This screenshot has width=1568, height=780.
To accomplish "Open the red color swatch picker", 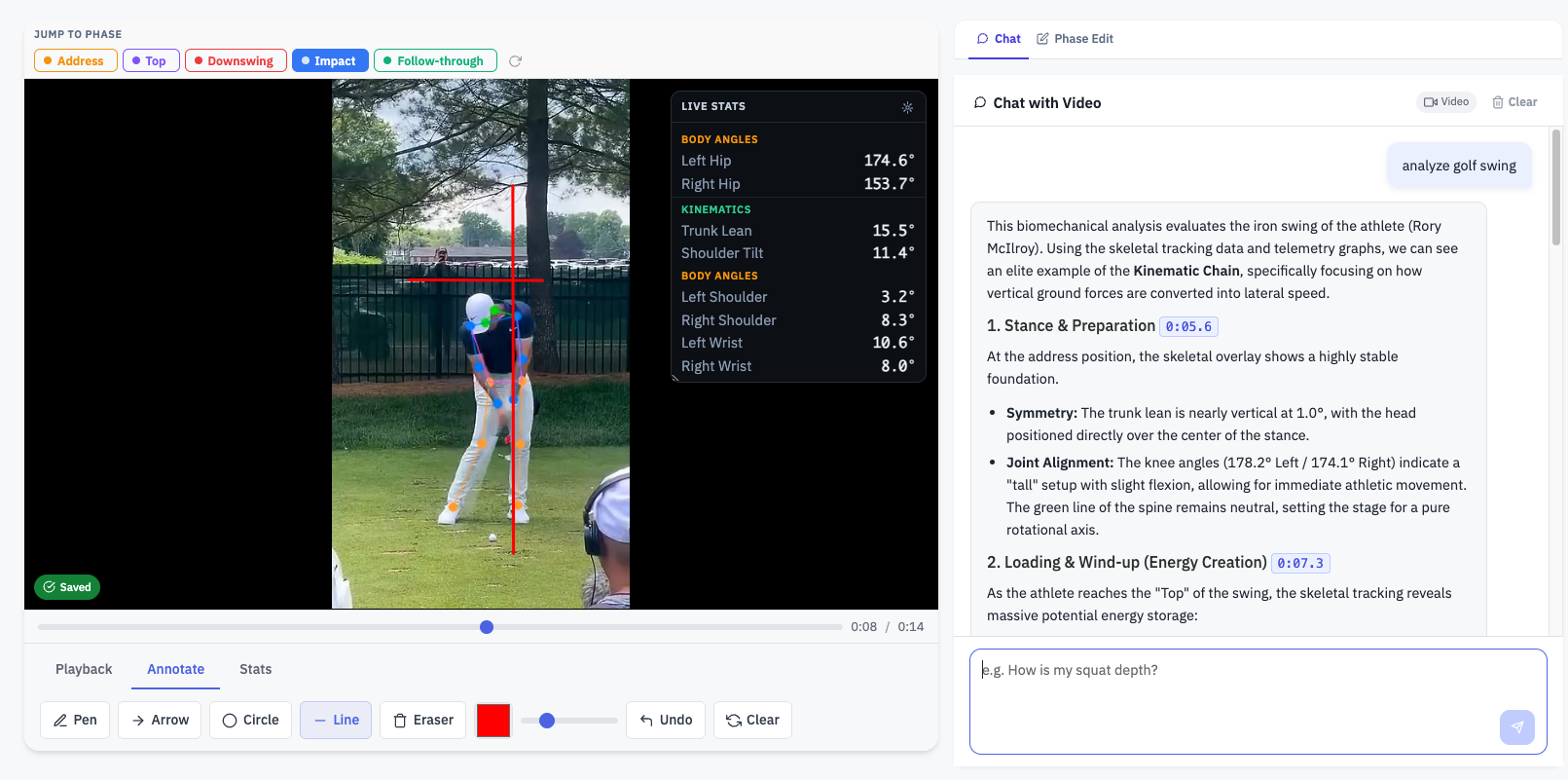I will 493,721.
